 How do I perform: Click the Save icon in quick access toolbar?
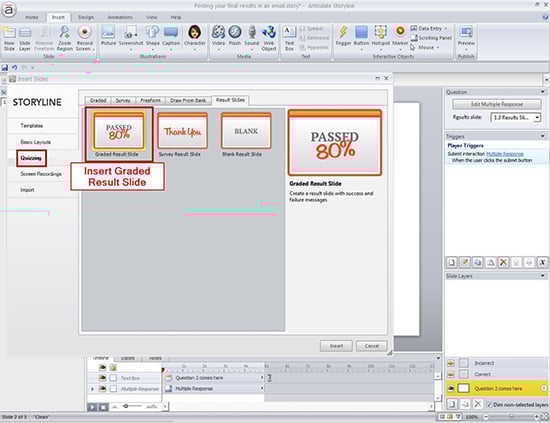[x=5, y=68]
